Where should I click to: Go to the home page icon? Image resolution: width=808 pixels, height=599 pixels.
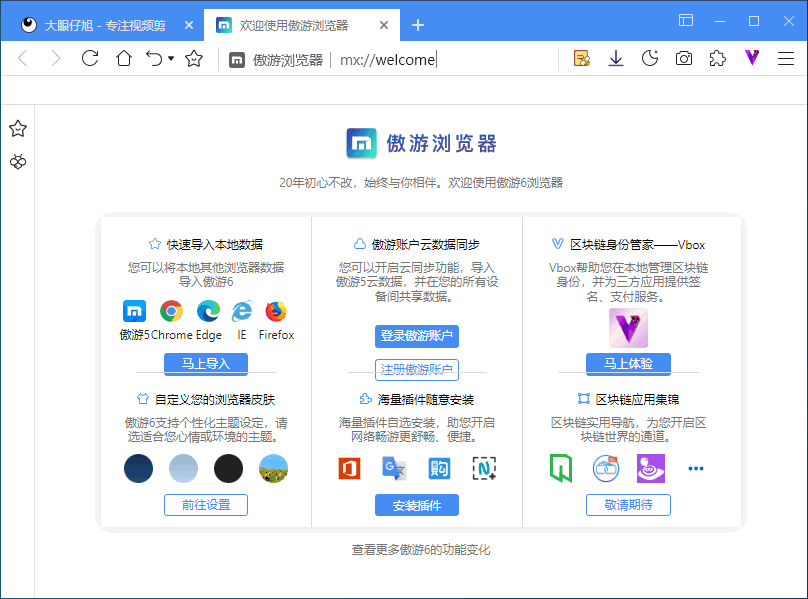coord(124,58)
